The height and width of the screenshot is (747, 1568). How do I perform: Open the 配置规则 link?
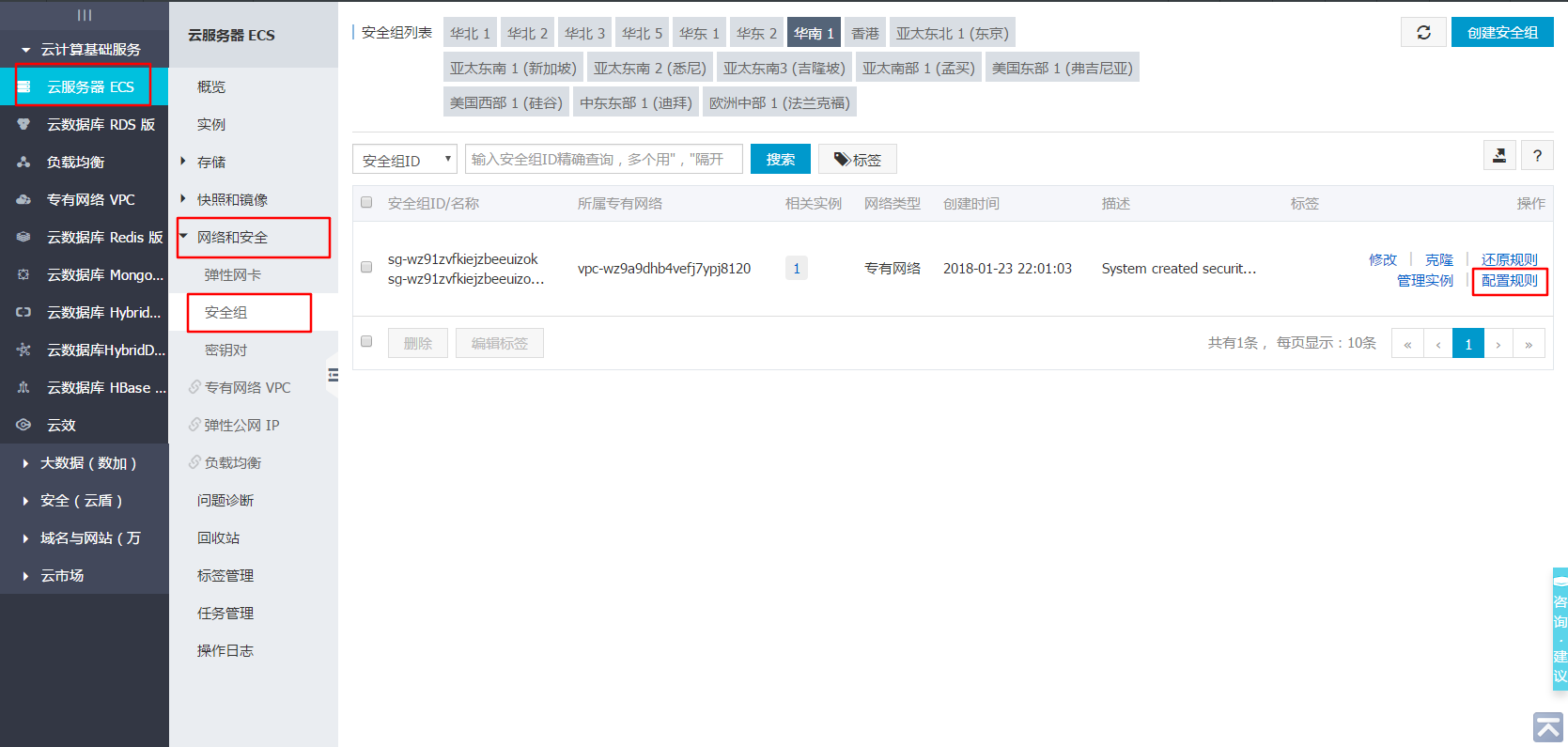1510,280
